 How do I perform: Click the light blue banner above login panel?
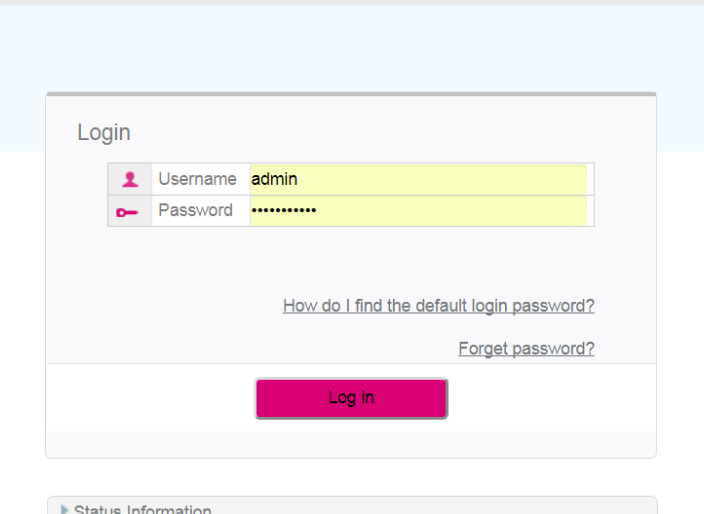350,50
